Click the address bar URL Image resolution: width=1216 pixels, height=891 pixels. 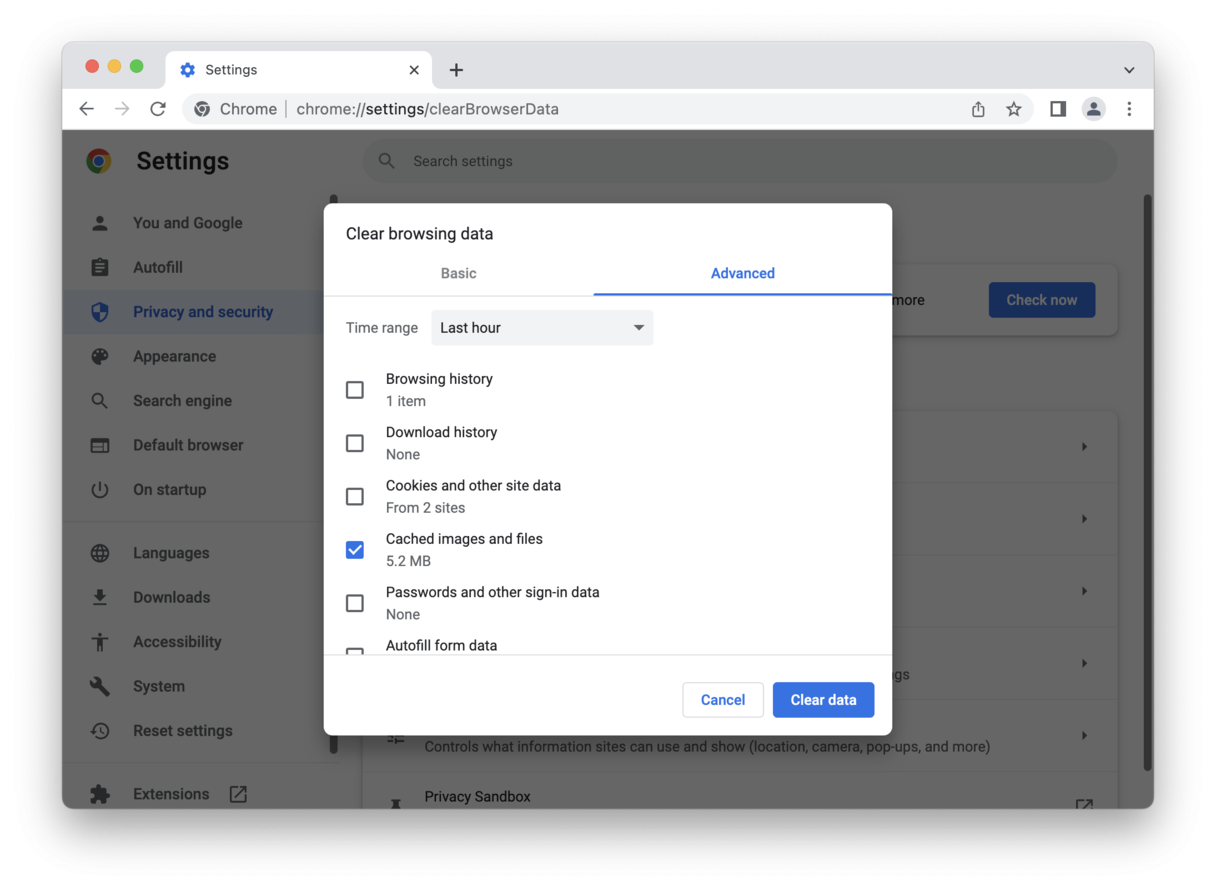[x=428, y=109]
